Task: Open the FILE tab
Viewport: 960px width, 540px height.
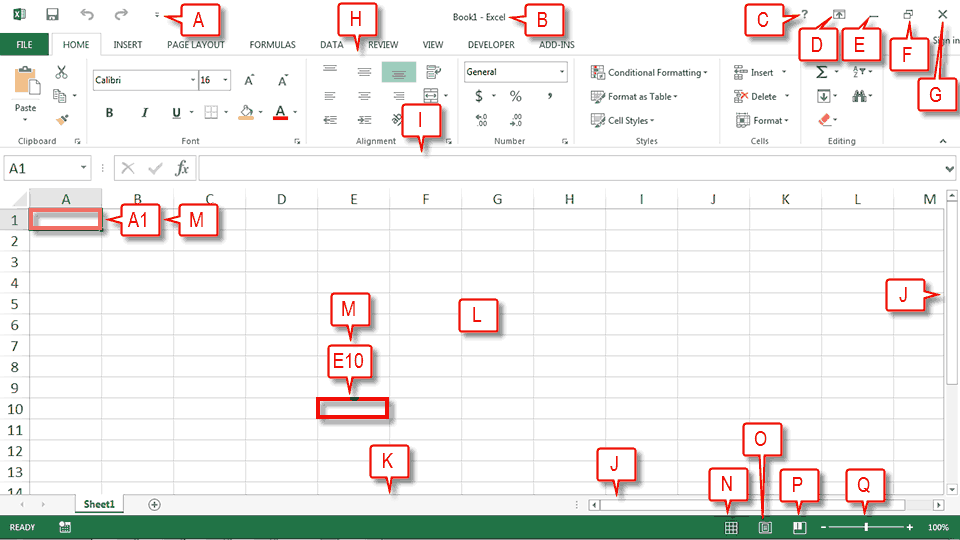Action: coord(24,45)
